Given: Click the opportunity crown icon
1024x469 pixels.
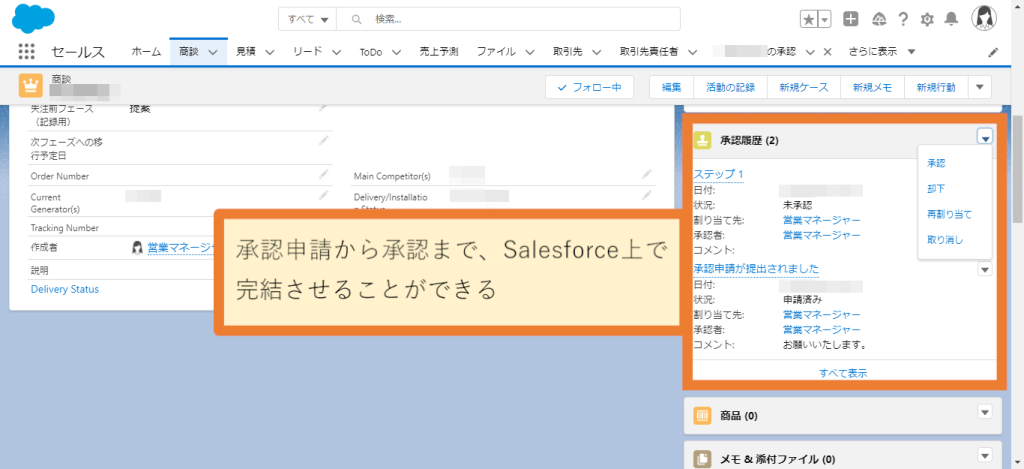Looking at the screenshot, I should 31,86.
